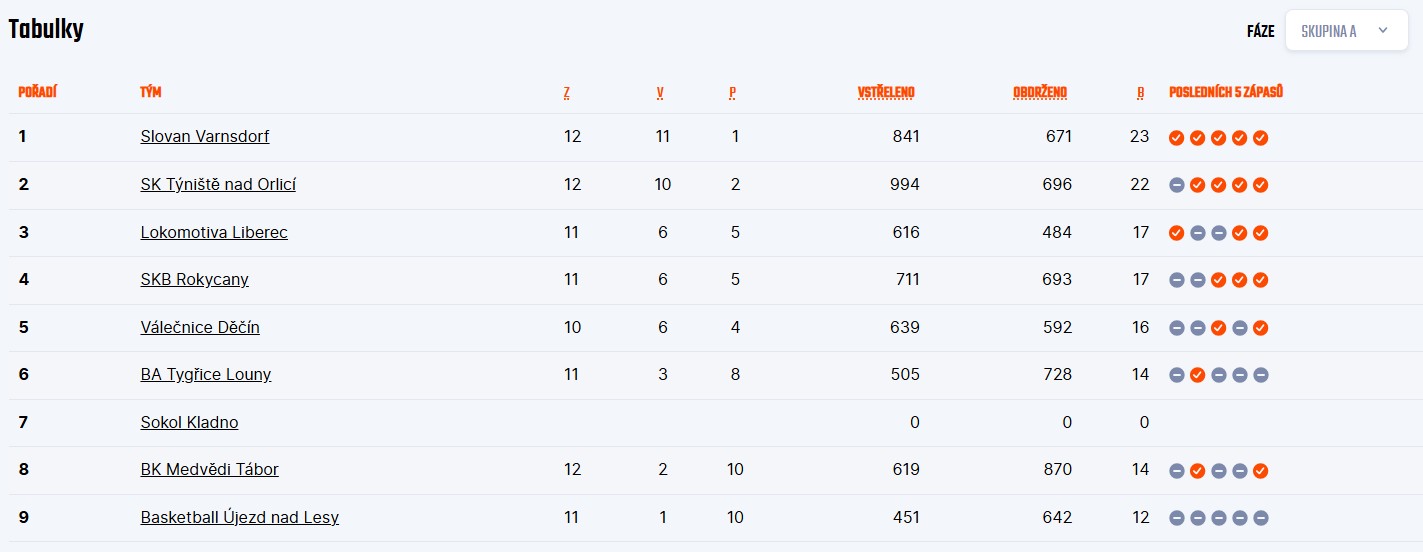Click third result icon in SKB Rokycany row
This screenshot has width=1423, height=552.
(1219, 280)
